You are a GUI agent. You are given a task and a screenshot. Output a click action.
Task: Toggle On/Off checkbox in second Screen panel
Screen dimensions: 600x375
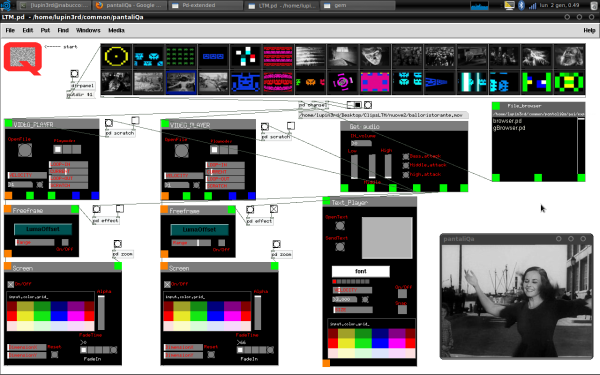[167, 284]
